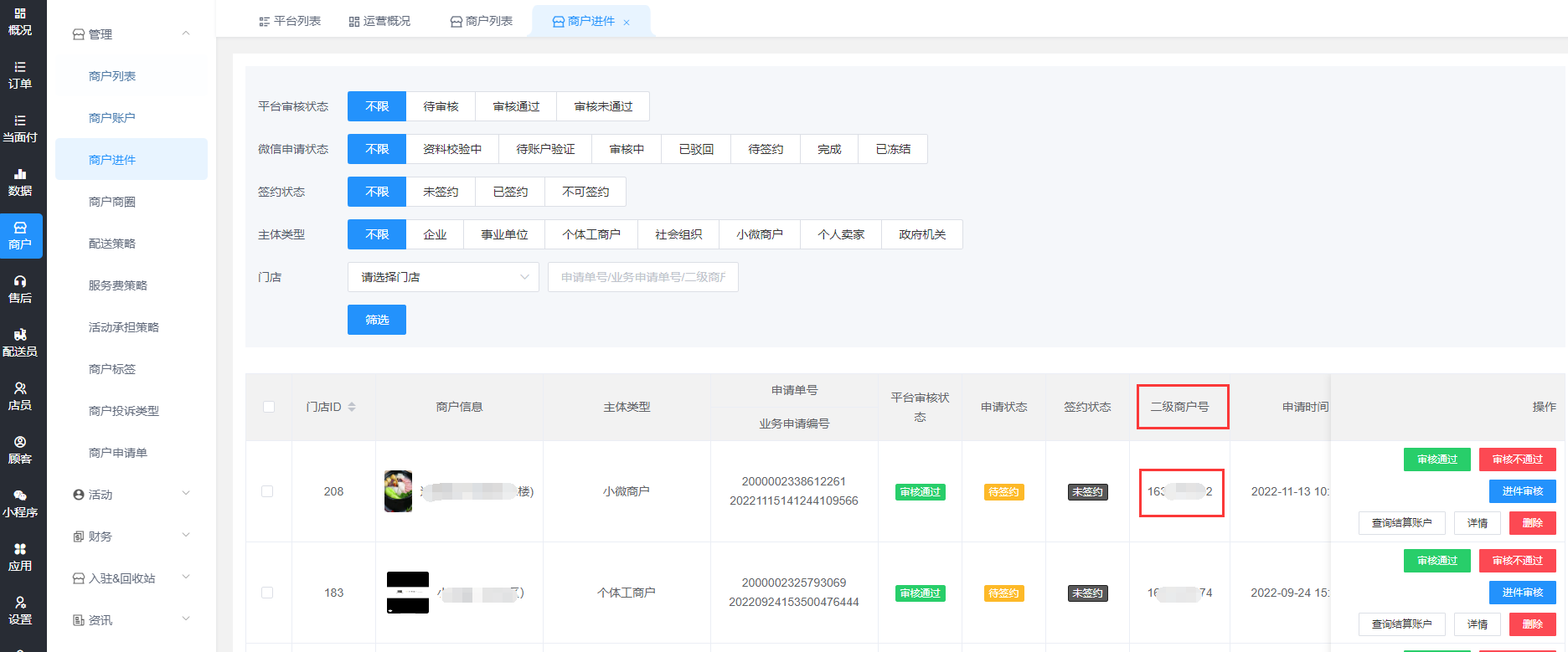Close the 商户进件 tab with x icon
Screen dimensions: 1568x652
[627, 23]
